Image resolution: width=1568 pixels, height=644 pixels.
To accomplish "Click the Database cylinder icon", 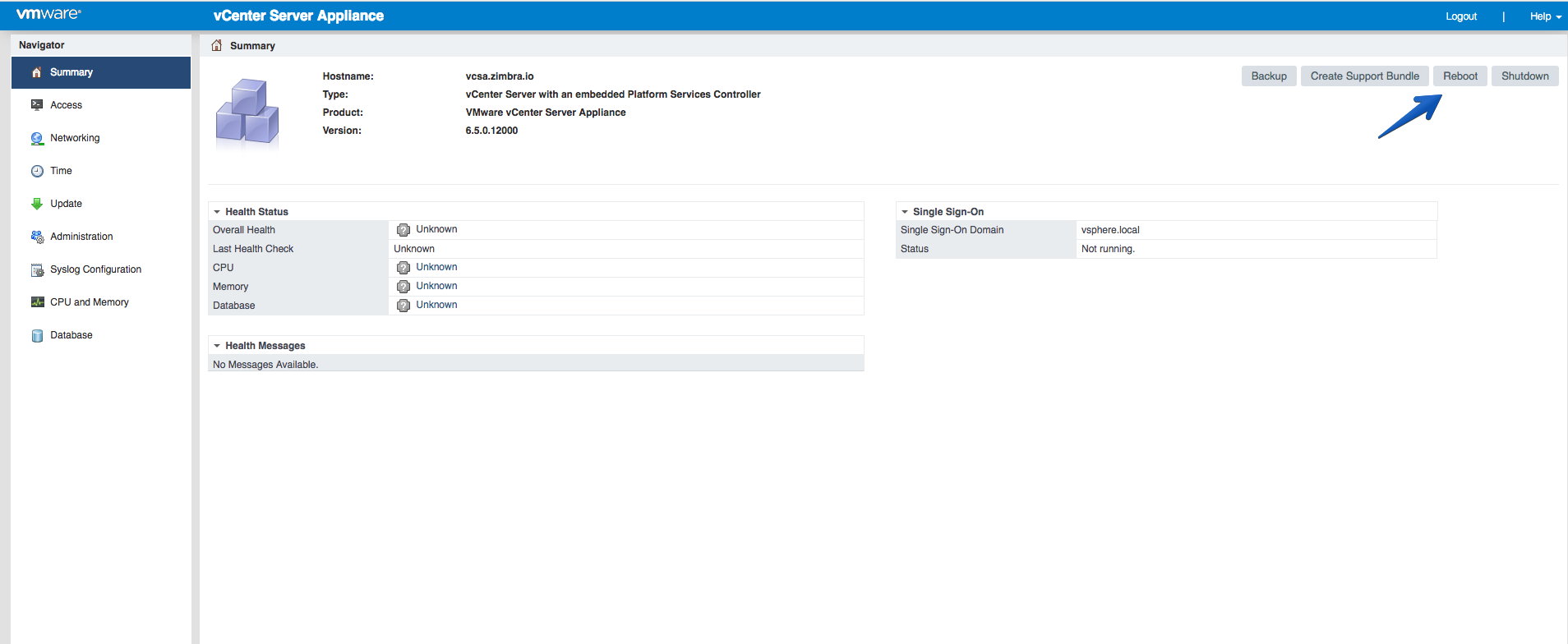I will click(37, 335).
